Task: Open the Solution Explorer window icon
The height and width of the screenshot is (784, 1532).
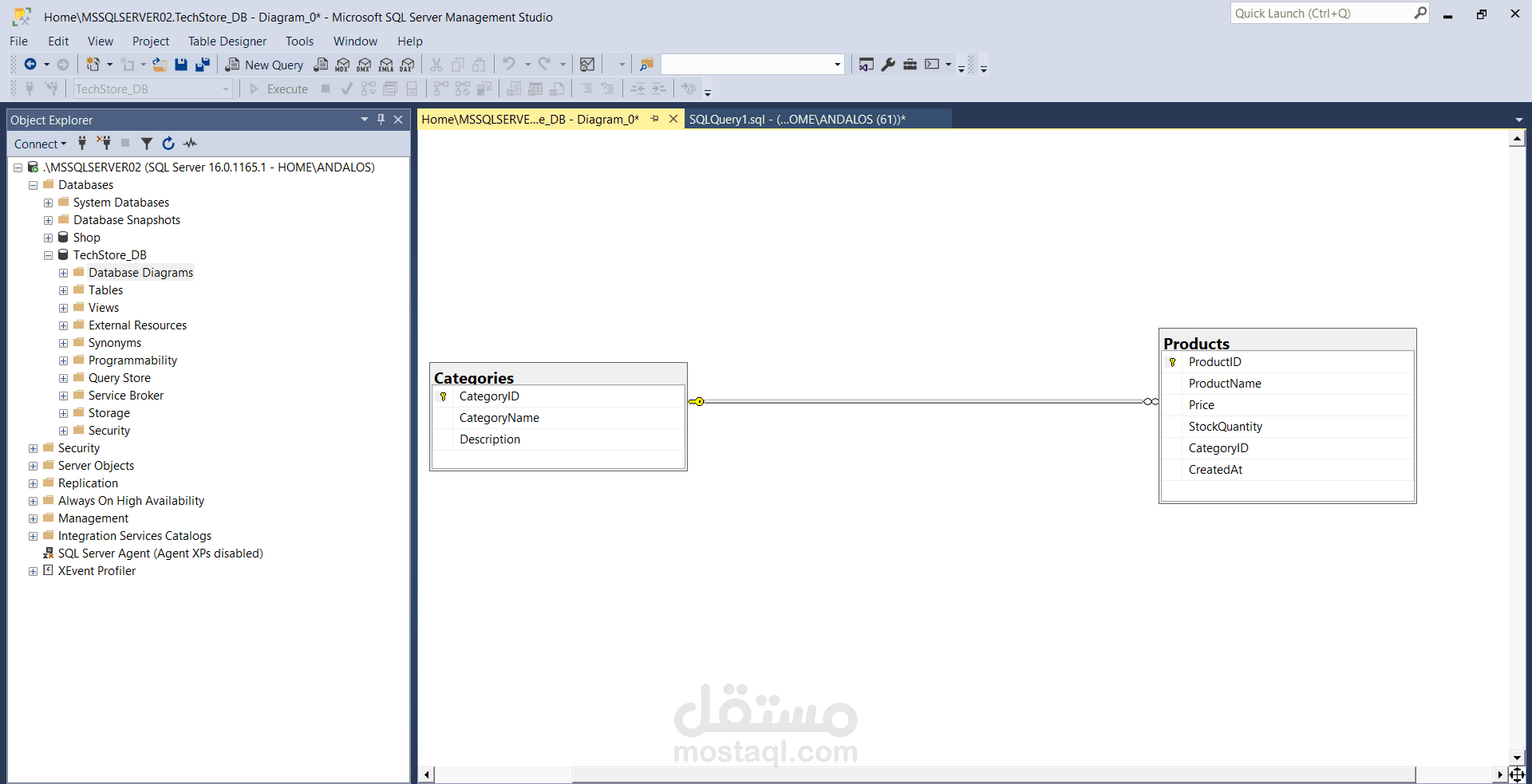Action: pyautogui.click(x=867, y=65)
